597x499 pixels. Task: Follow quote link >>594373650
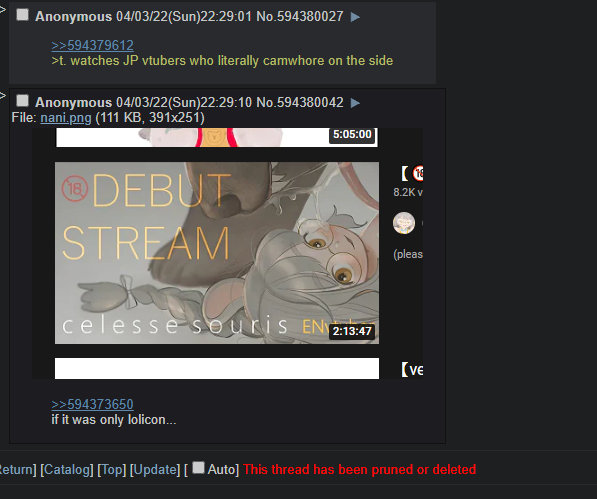[x=93, y=404]
